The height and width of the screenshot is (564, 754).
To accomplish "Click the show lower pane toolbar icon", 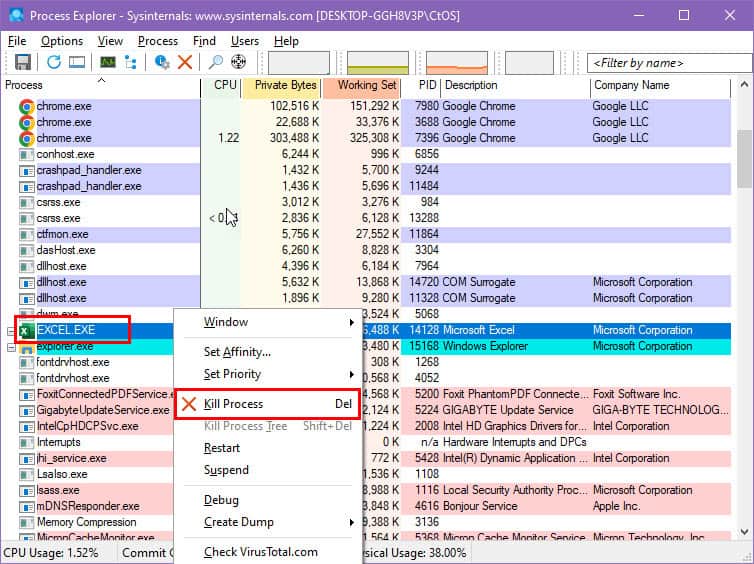I will pyautogui.click(x=77, y=62).
